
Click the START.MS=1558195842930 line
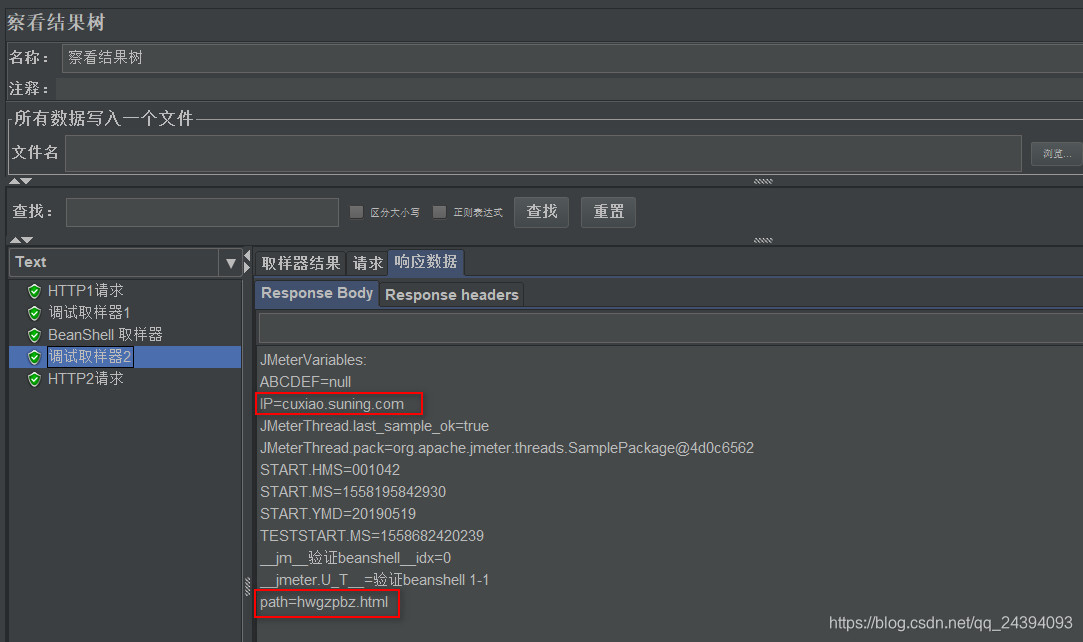tap(353, 492)
